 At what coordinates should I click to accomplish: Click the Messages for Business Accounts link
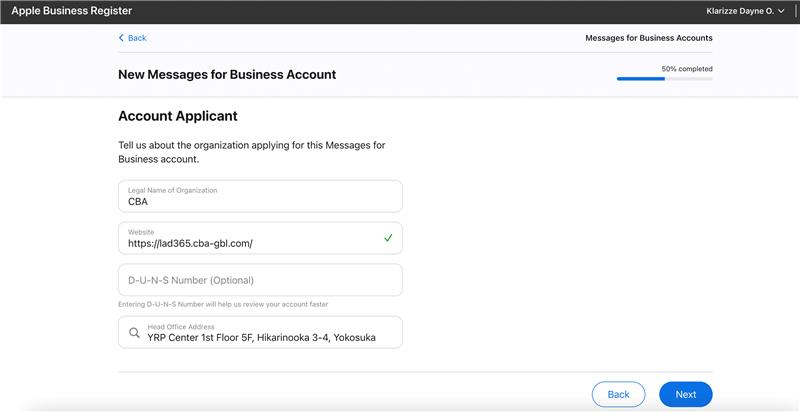pyautogui.click(x=649, y=38)
